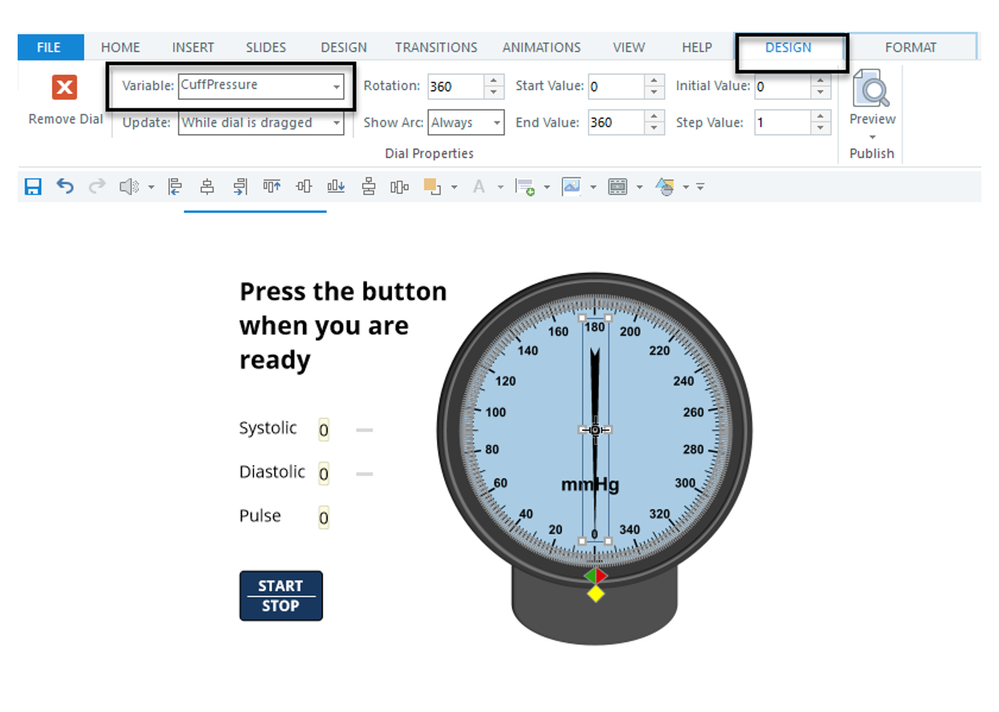Align objects left using toolbar icon
This screenshot has height=712, width=999.
[175, 187]
